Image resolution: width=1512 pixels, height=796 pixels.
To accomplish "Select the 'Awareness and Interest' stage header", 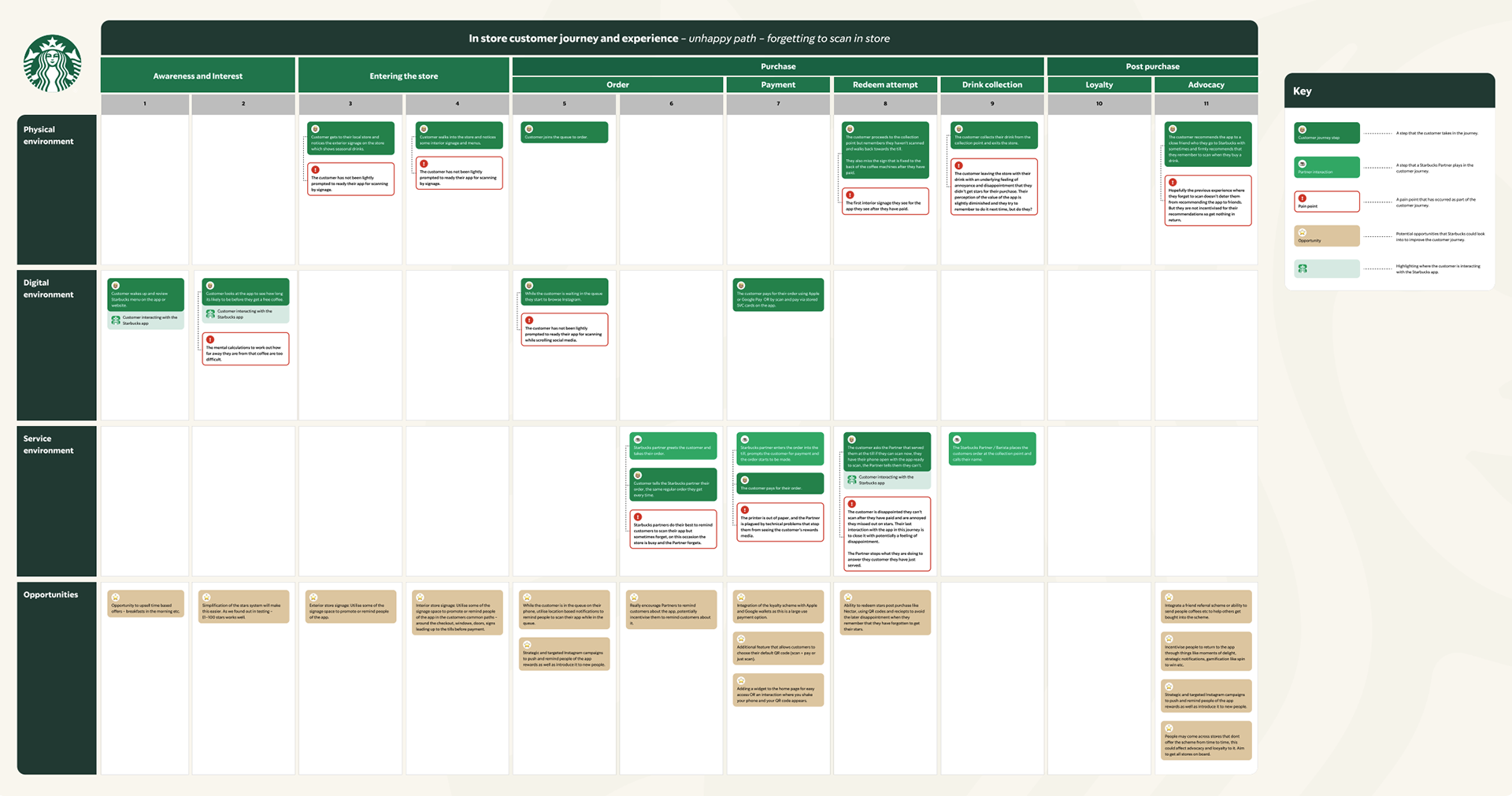I will (198, 76).
